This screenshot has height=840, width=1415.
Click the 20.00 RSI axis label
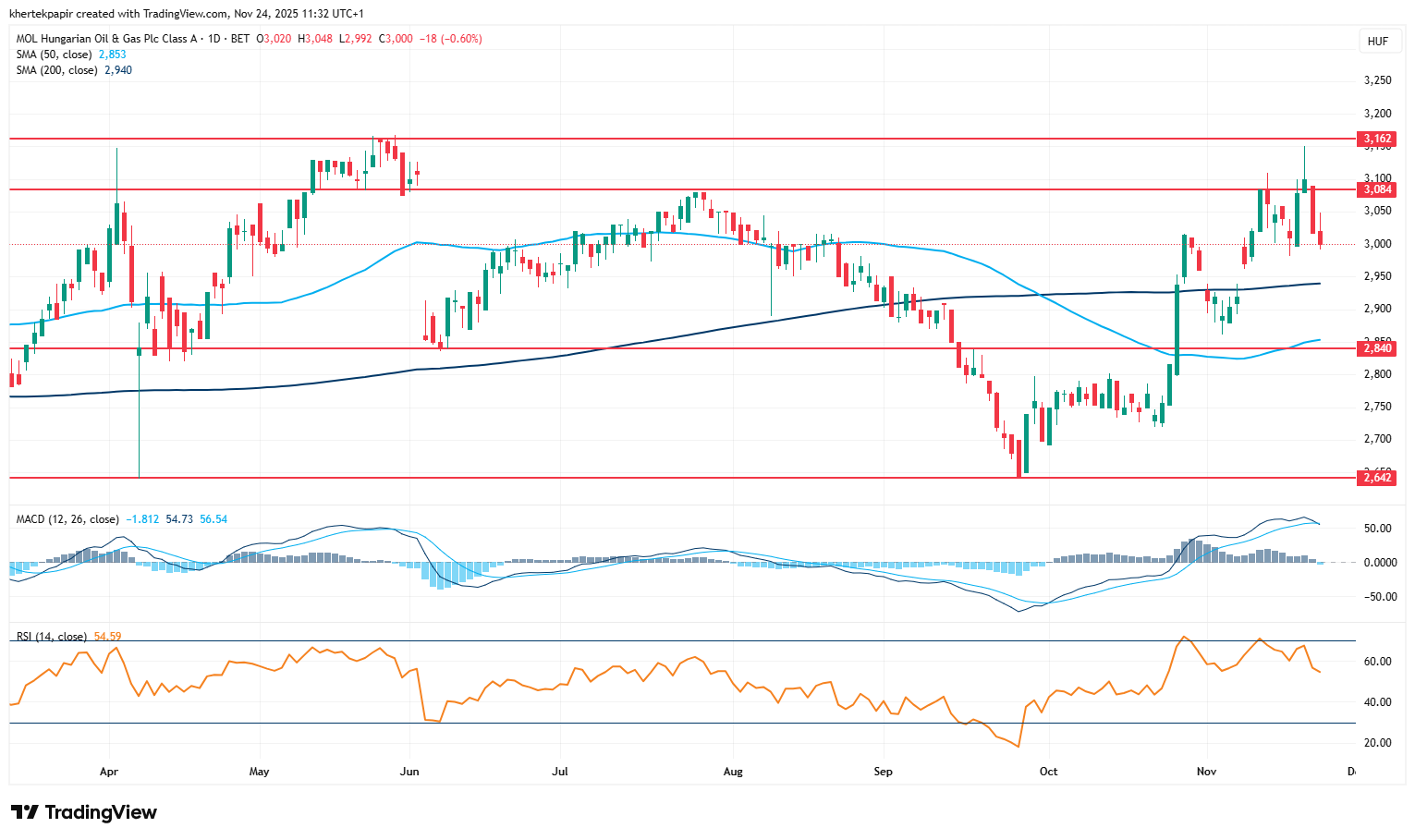click(1377, 743)
